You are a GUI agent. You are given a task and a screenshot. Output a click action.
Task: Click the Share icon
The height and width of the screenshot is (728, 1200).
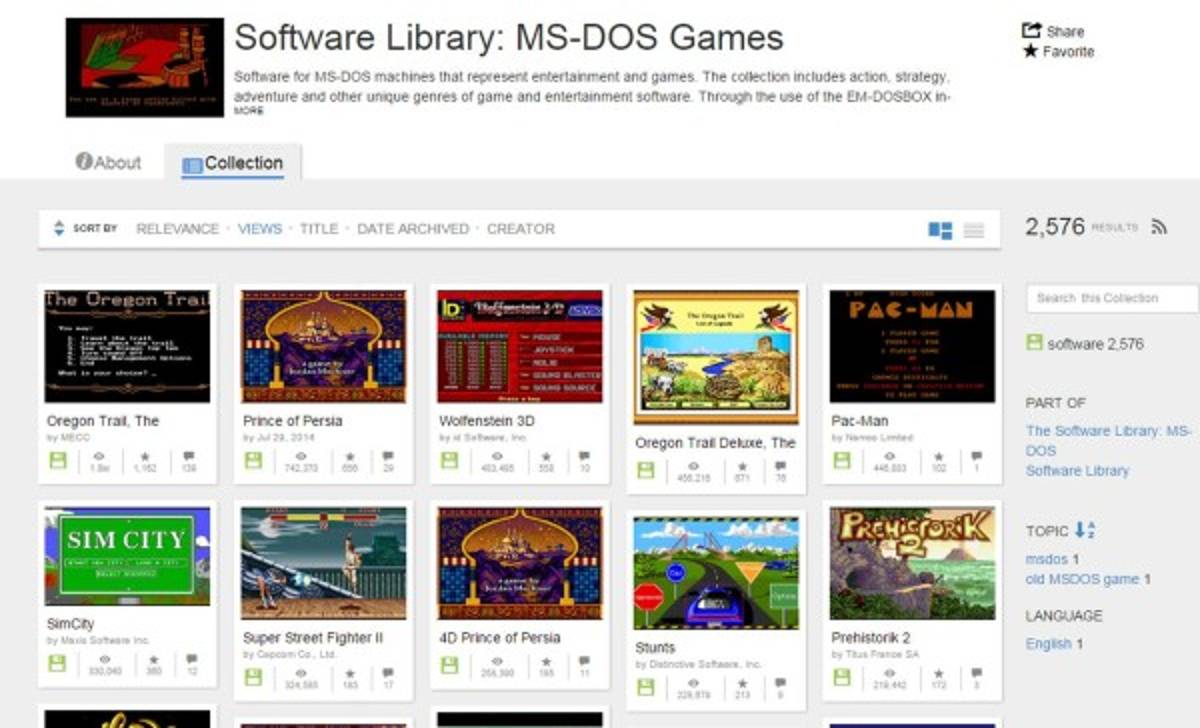pyautogui.click(x=1031, y=31)
